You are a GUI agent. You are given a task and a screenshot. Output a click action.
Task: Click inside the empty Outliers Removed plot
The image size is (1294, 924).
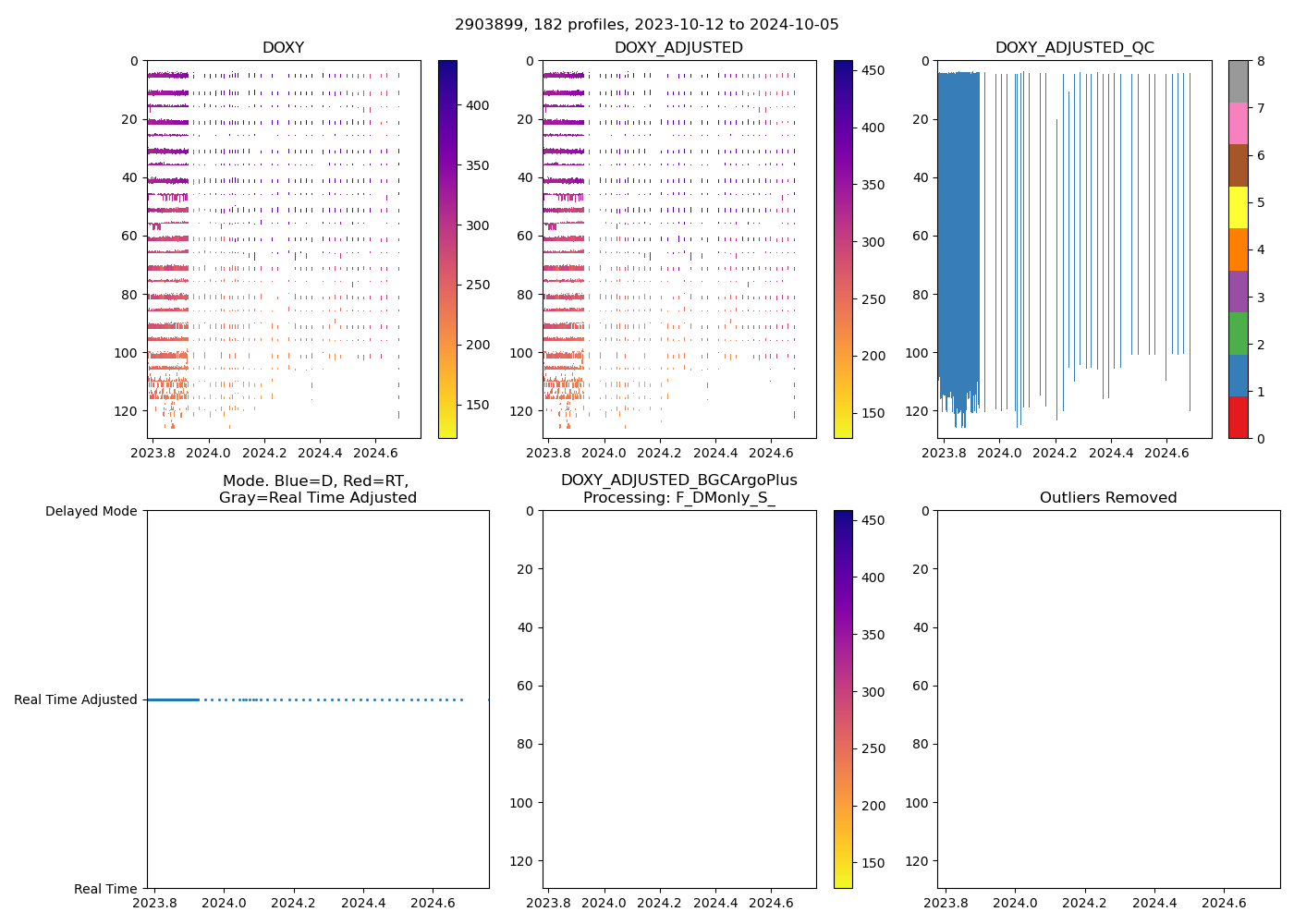1108,699
